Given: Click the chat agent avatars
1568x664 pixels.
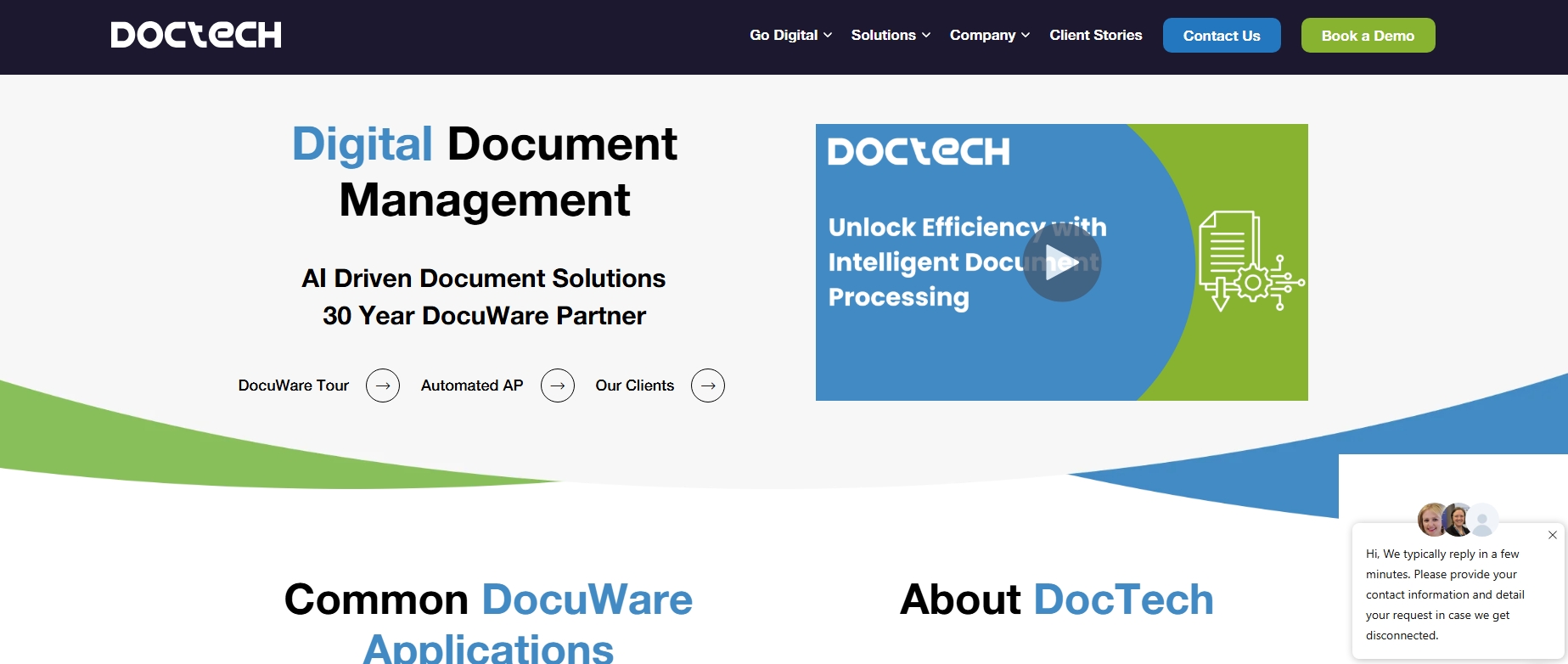Looking at the screenshot, I should point(1458,520).
